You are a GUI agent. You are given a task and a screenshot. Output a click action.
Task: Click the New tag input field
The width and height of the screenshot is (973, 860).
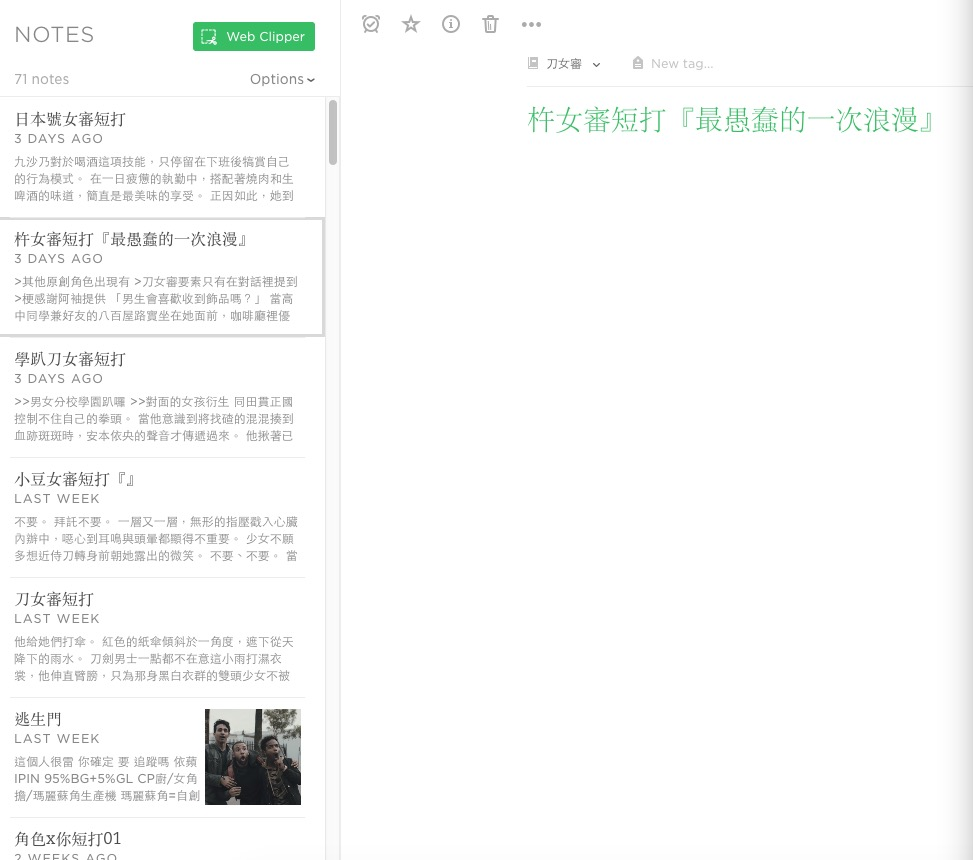(681, 63)
